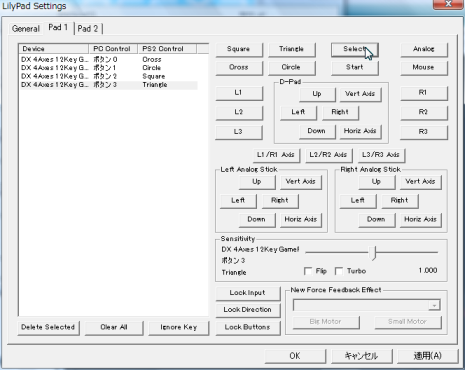Click Left Analog Stick Horiz Axis button
Viewport: 465px width, 370px height.
(301, 220)
